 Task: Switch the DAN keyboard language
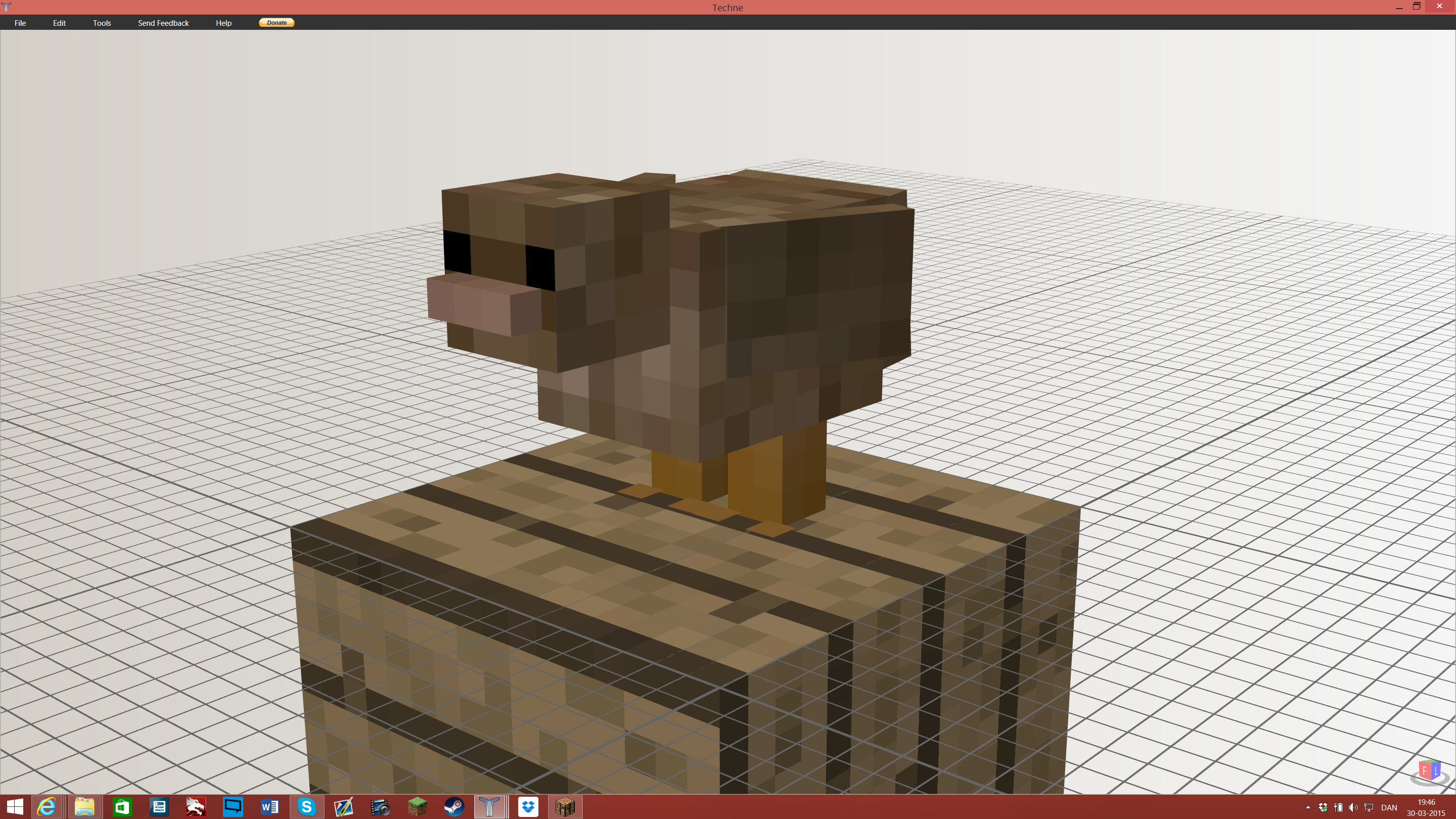[1390, 806]
